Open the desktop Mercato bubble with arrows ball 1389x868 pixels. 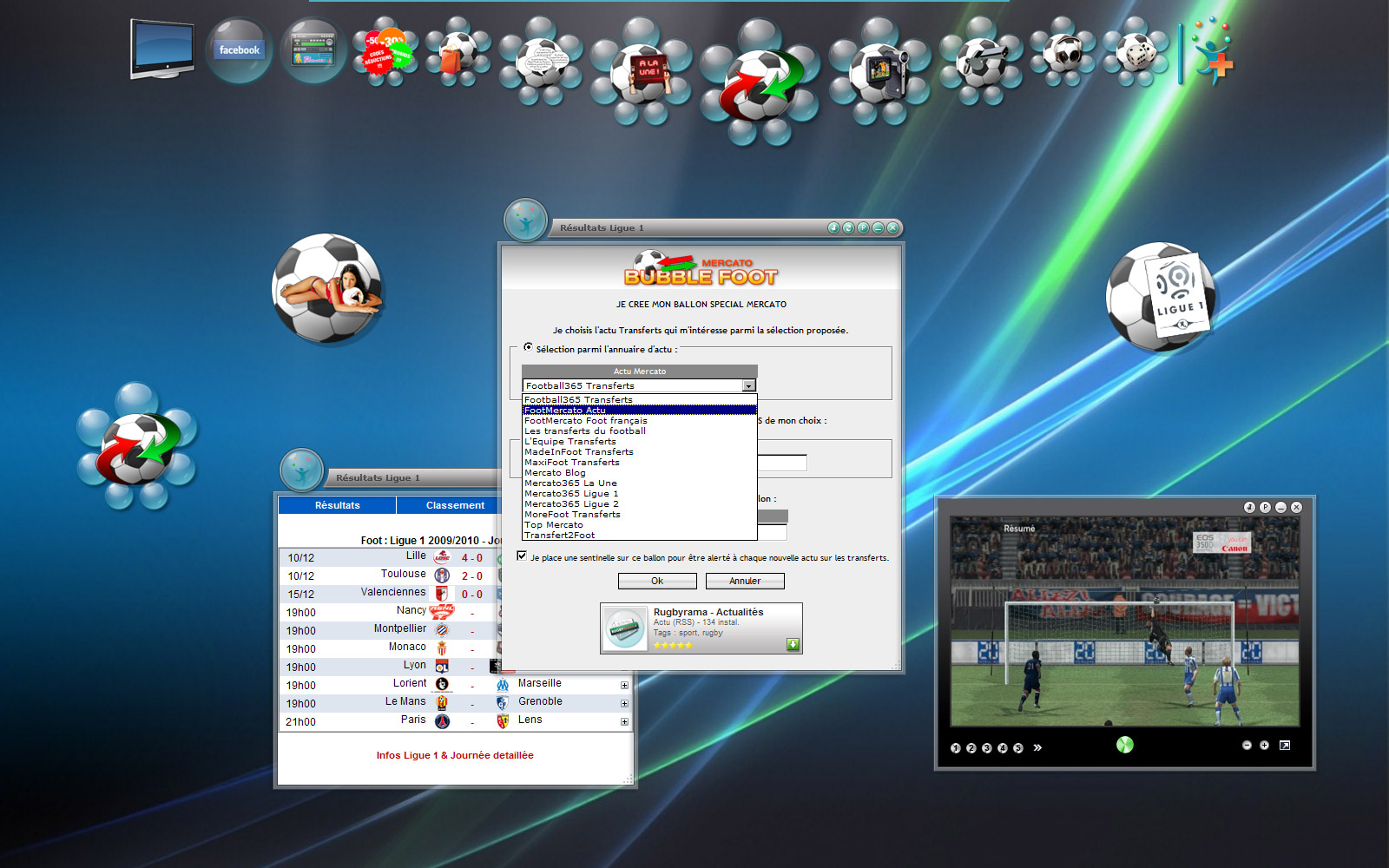coord(136,446)
